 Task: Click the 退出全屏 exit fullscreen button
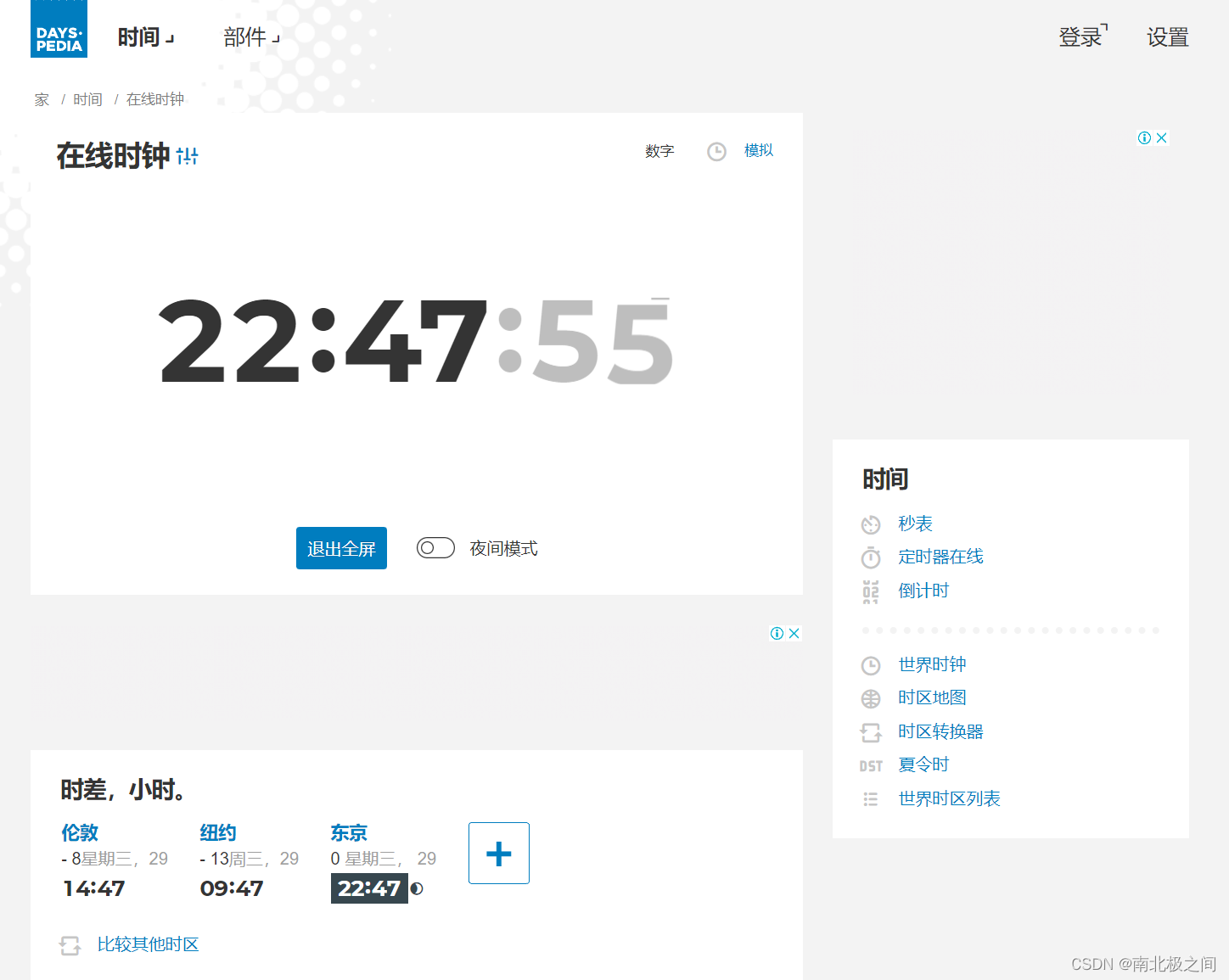coord(341,547)
